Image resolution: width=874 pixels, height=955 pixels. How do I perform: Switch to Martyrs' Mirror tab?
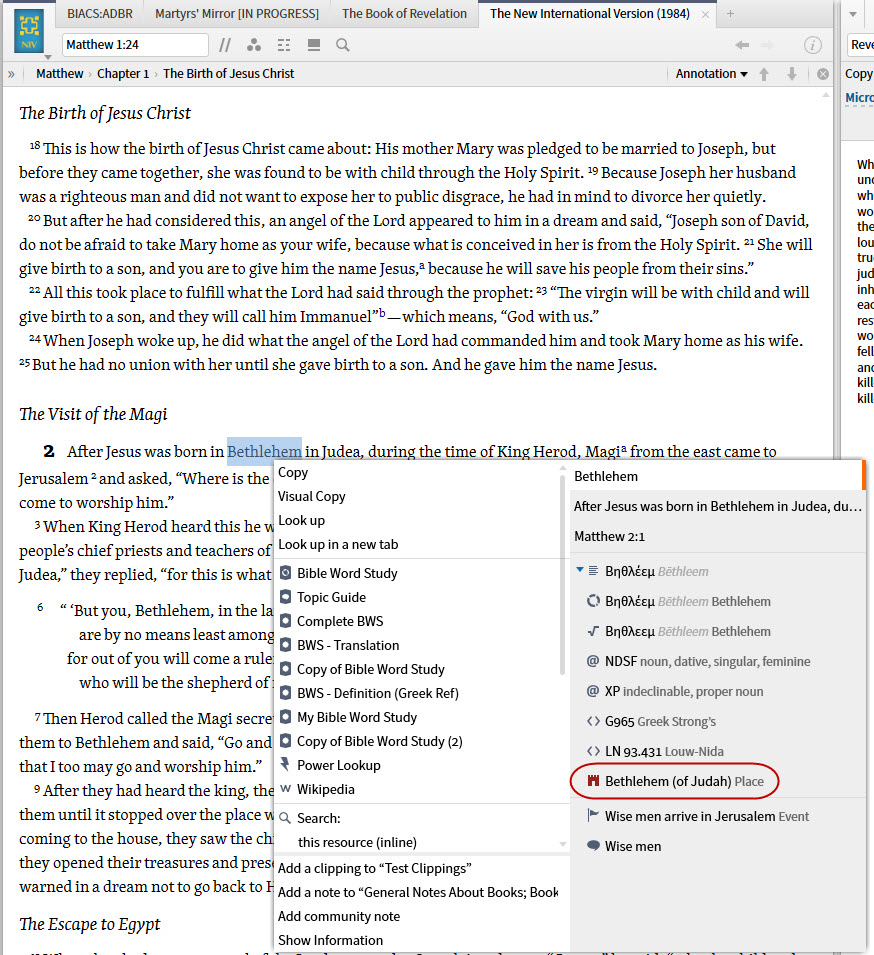(x=237, y=13)
